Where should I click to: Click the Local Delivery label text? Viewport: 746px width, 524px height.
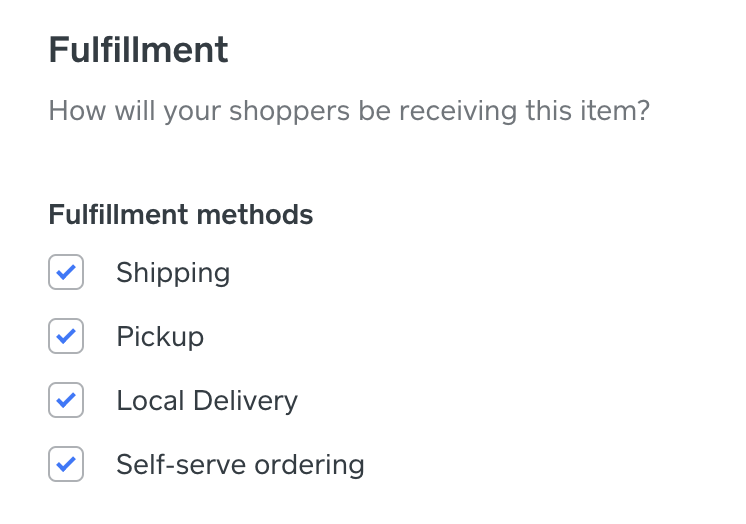click(207, 401)
